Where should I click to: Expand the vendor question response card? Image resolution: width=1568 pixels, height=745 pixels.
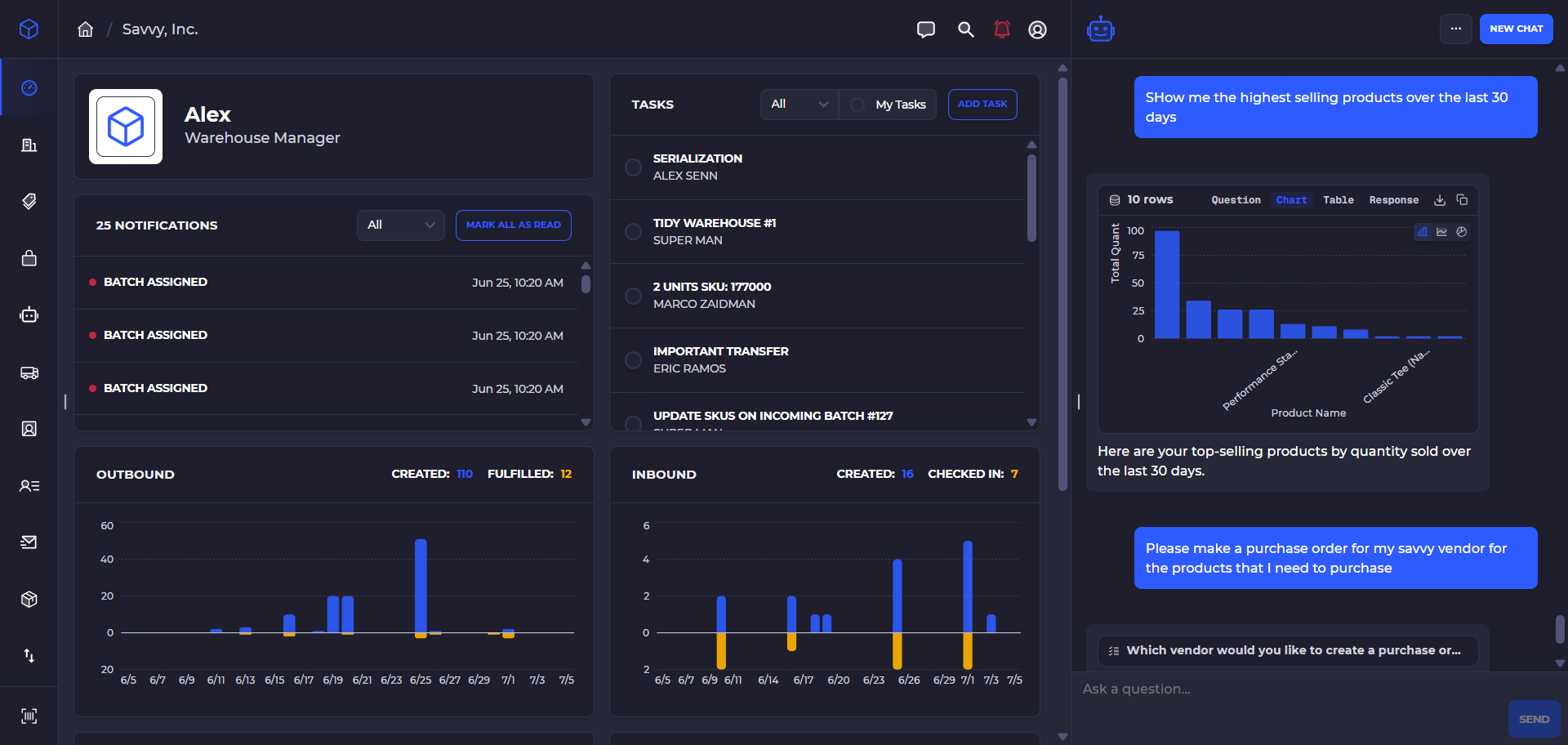point(1288,650)
